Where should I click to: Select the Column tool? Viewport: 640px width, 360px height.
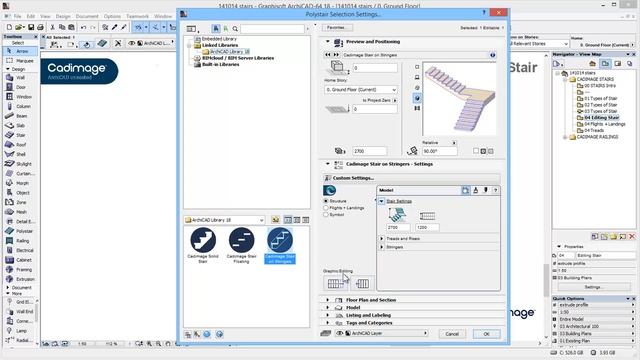coord(20,106)
